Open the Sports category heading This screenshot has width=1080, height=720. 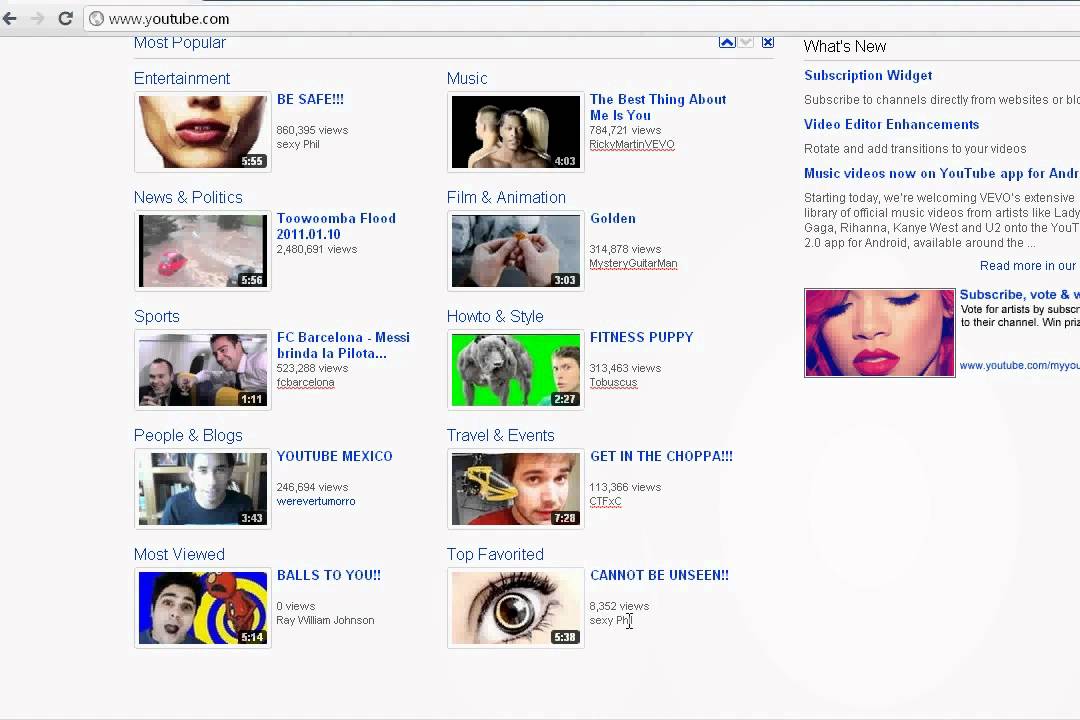point(156,317)
